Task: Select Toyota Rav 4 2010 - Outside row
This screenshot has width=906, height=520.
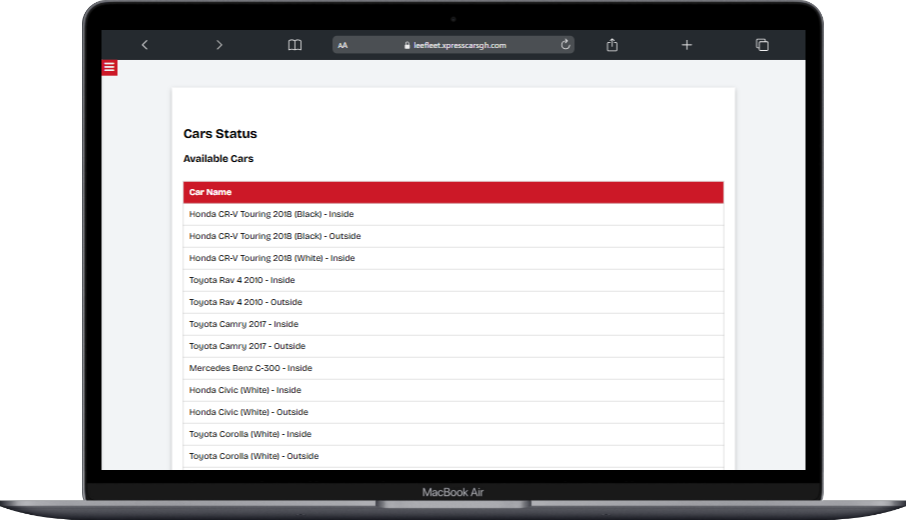Action: pyautogui.click(x=453, y=302)
